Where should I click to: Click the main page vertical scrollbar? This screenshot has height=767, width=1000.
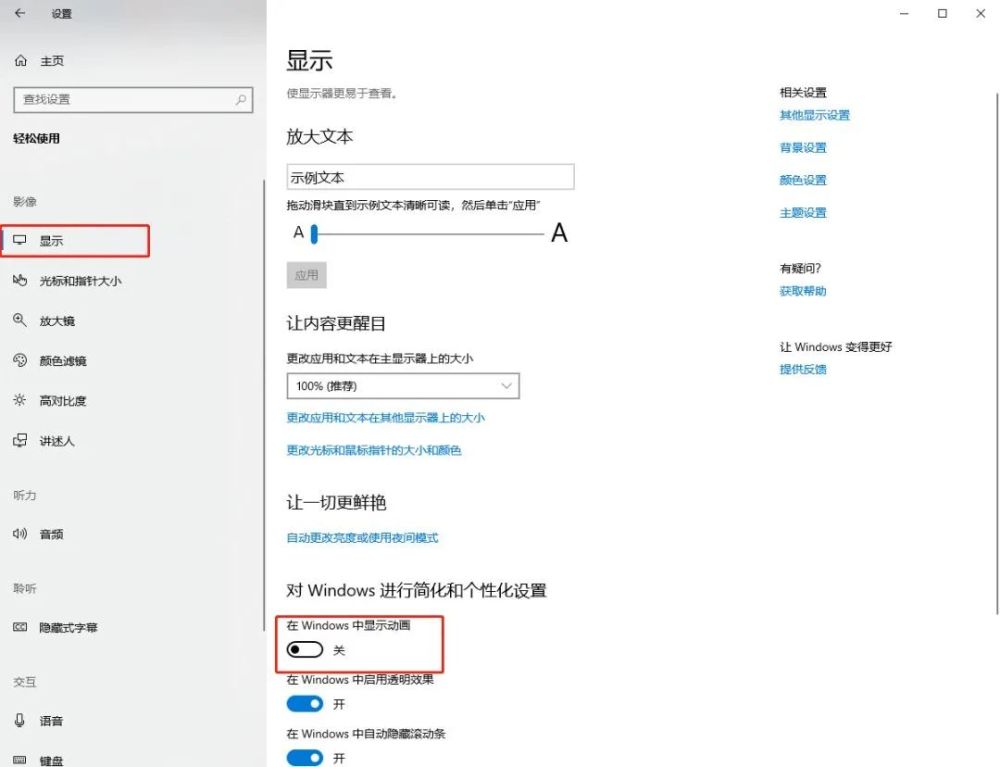(997, 354)
